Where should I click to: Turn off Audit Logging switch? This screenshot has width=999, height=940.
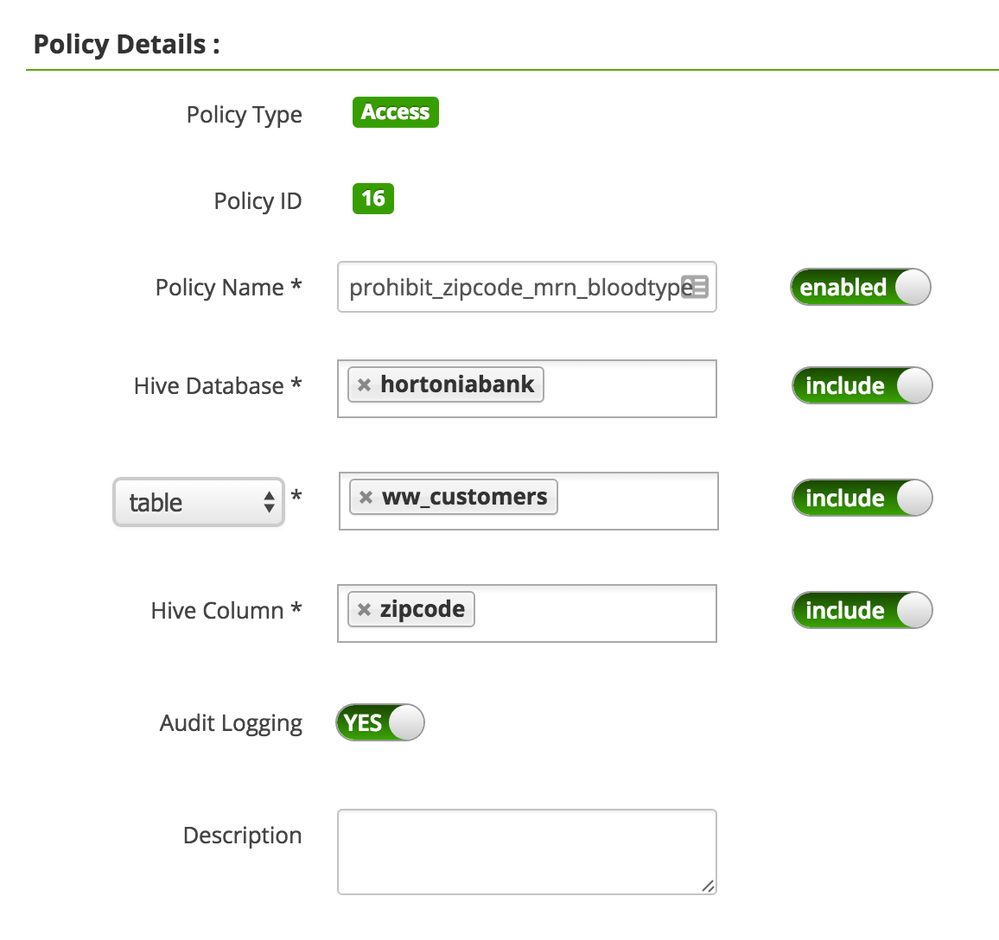pos(380,722)
